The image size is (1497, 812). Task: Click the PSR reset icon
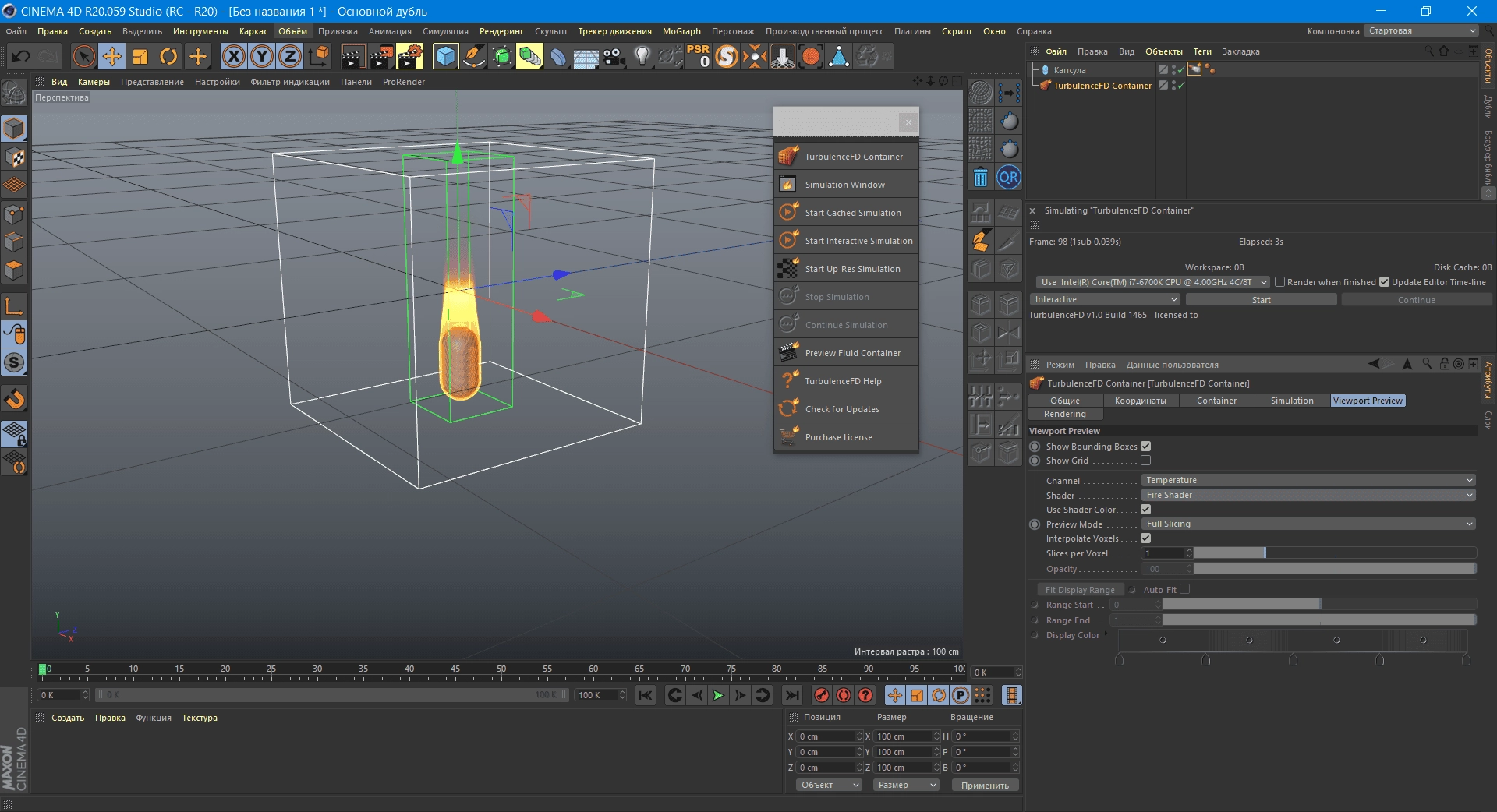tap(698, 56)
